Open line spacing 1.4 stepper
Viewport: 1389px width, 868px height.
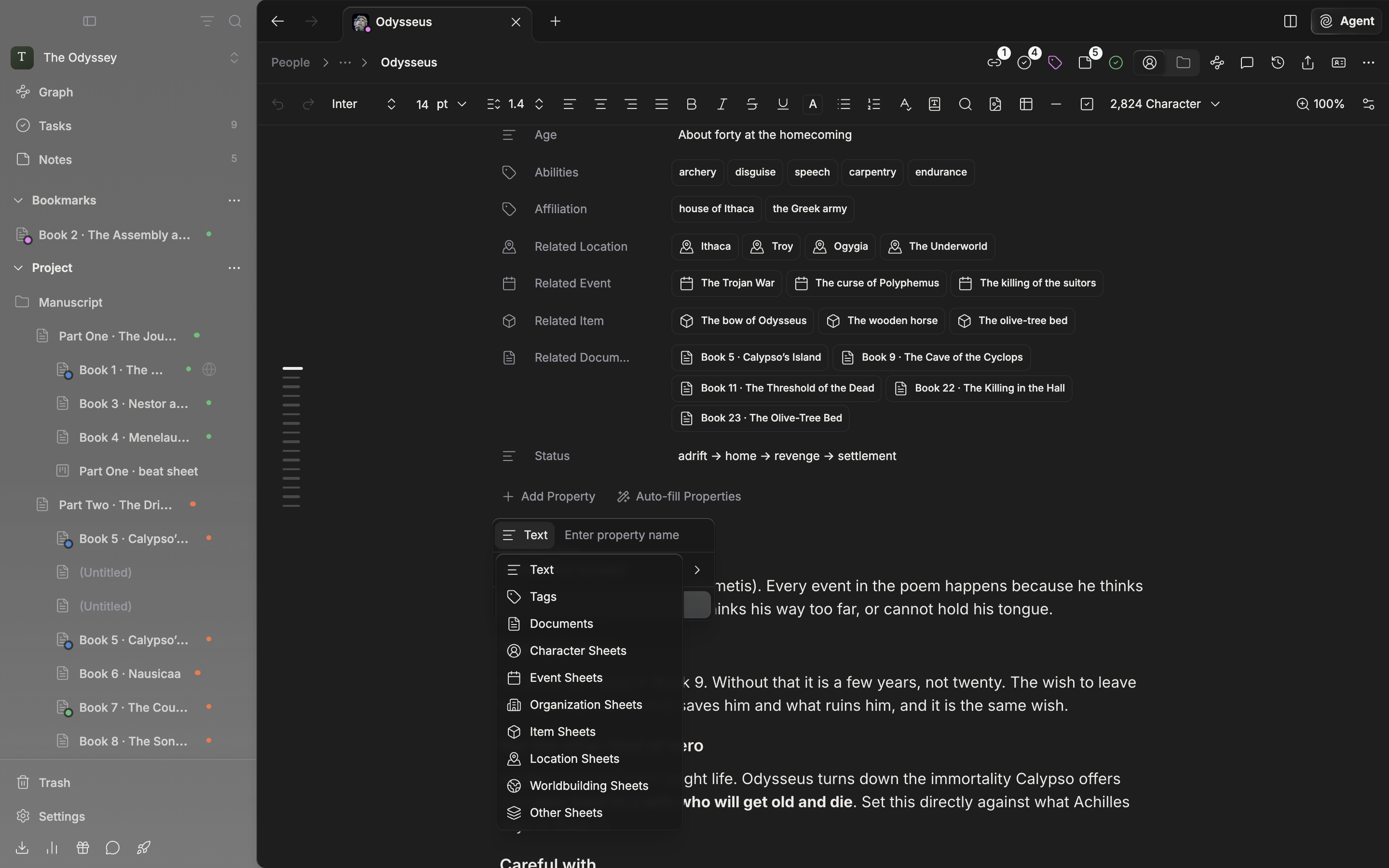click(x=516, y=104)
